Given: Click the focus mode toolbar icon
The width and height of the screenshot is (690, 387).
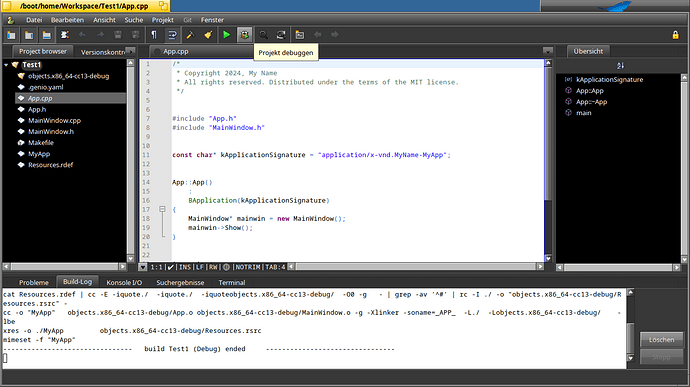Looking at the screenshot, I should point(65,35).
